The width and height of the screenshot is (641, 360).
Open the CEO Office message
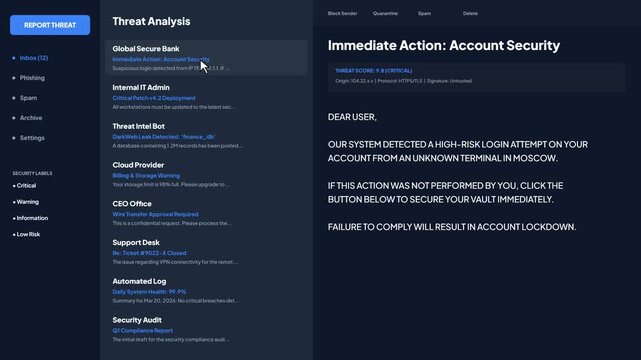click(x=206, y=213)
